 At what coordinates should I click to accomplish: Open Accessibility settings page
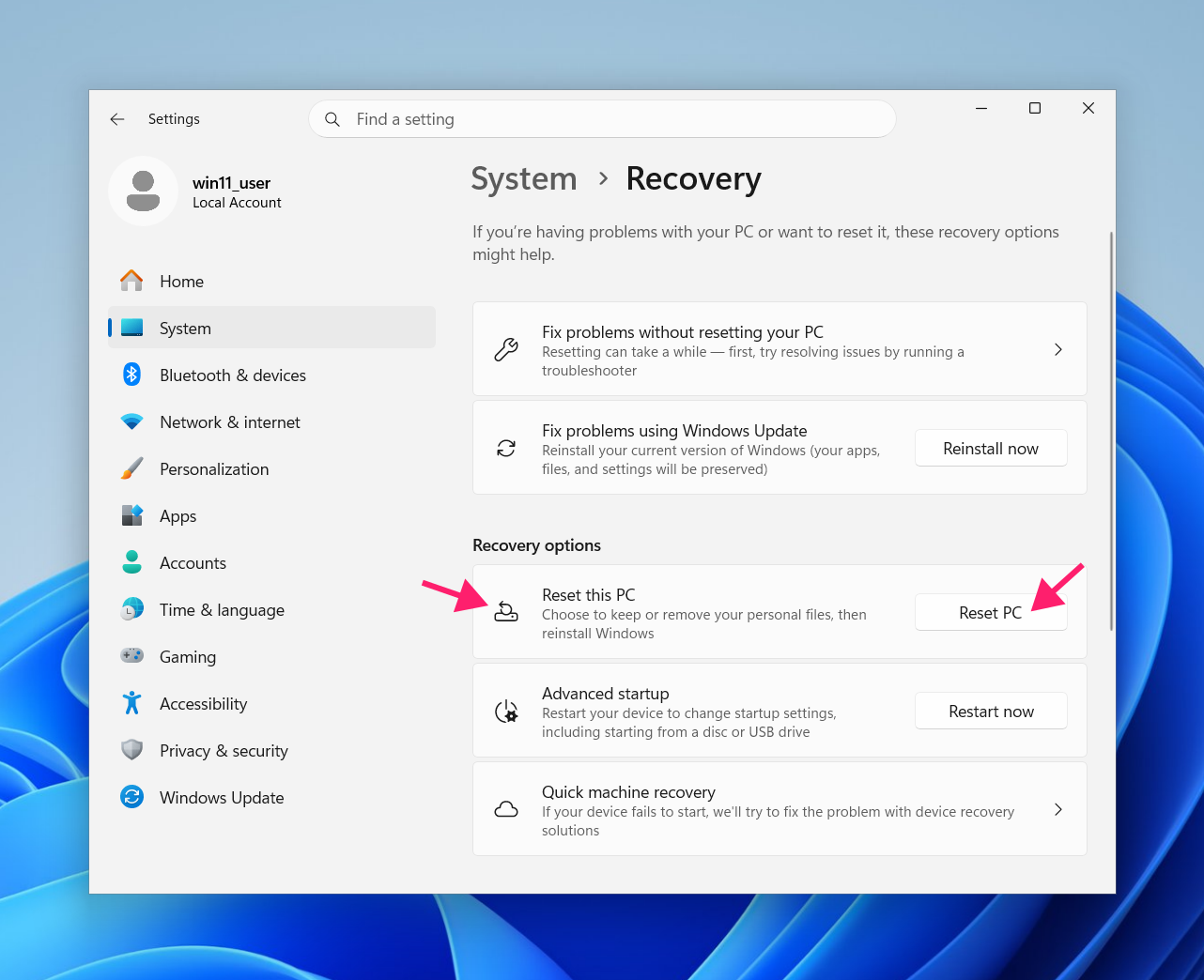coord(271,703)
